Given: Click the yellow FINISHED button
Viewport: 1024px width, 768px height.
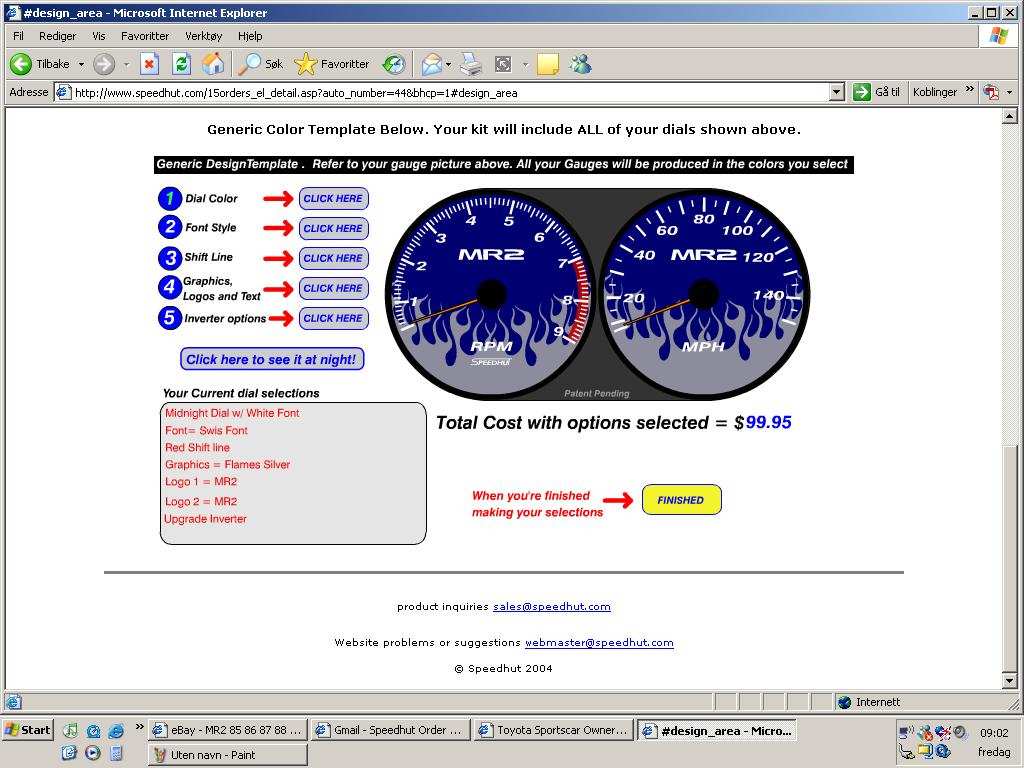Looking at the screenshot, I should pyautogui.click(x=681, y=500).
